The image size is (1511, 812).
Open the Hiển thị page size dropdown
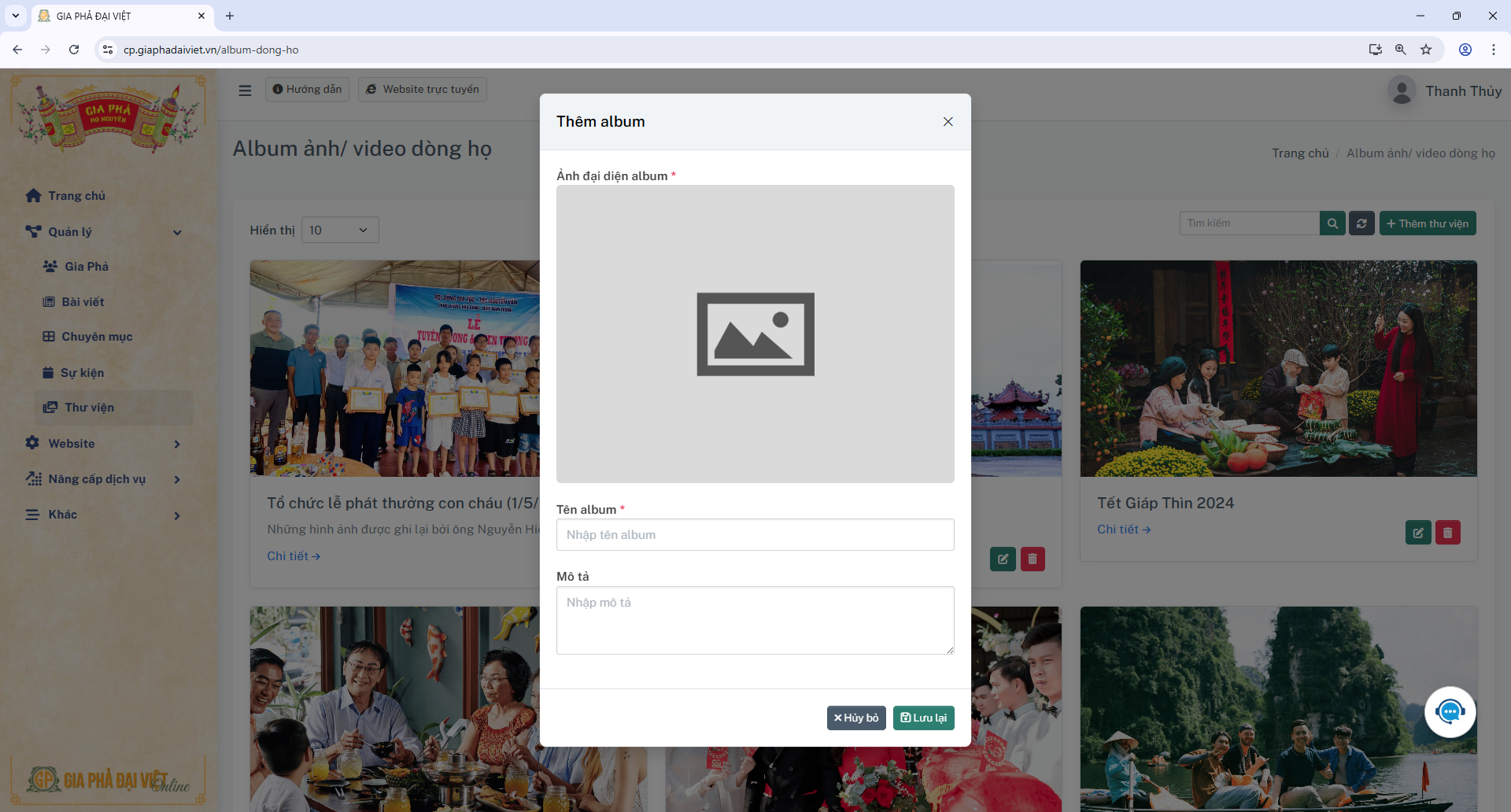tap(339, 230)
